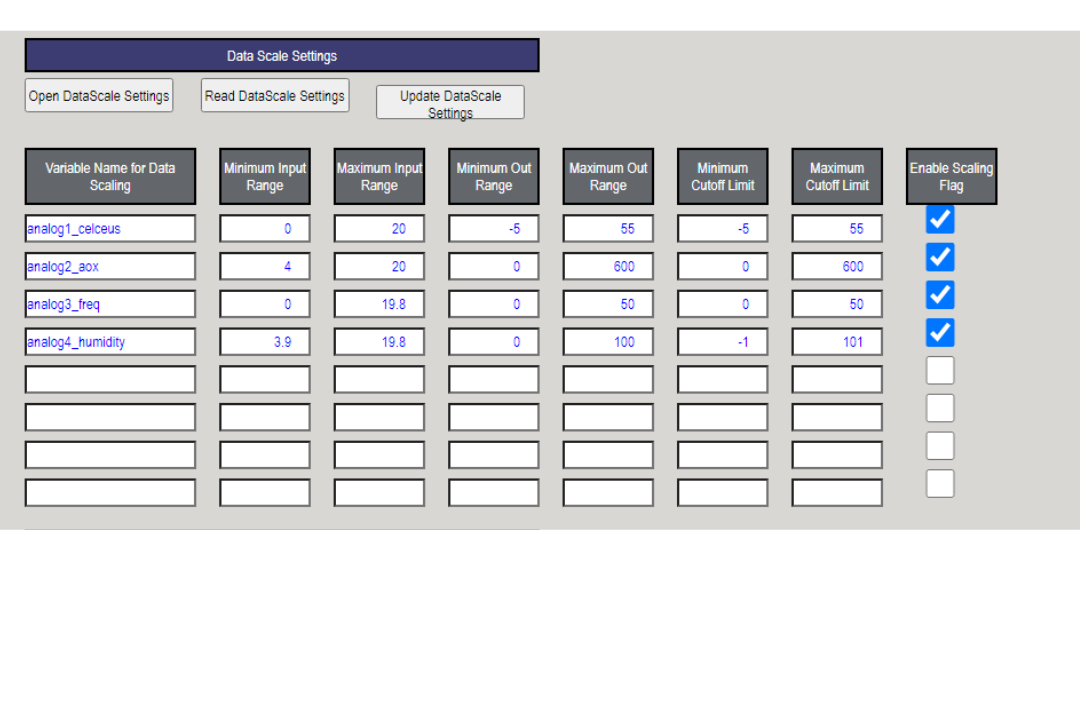The height and width of the screenshot is (720, 1080).
Task: Click the Open DataScale Settings button
Action: [x=99, y=96]
